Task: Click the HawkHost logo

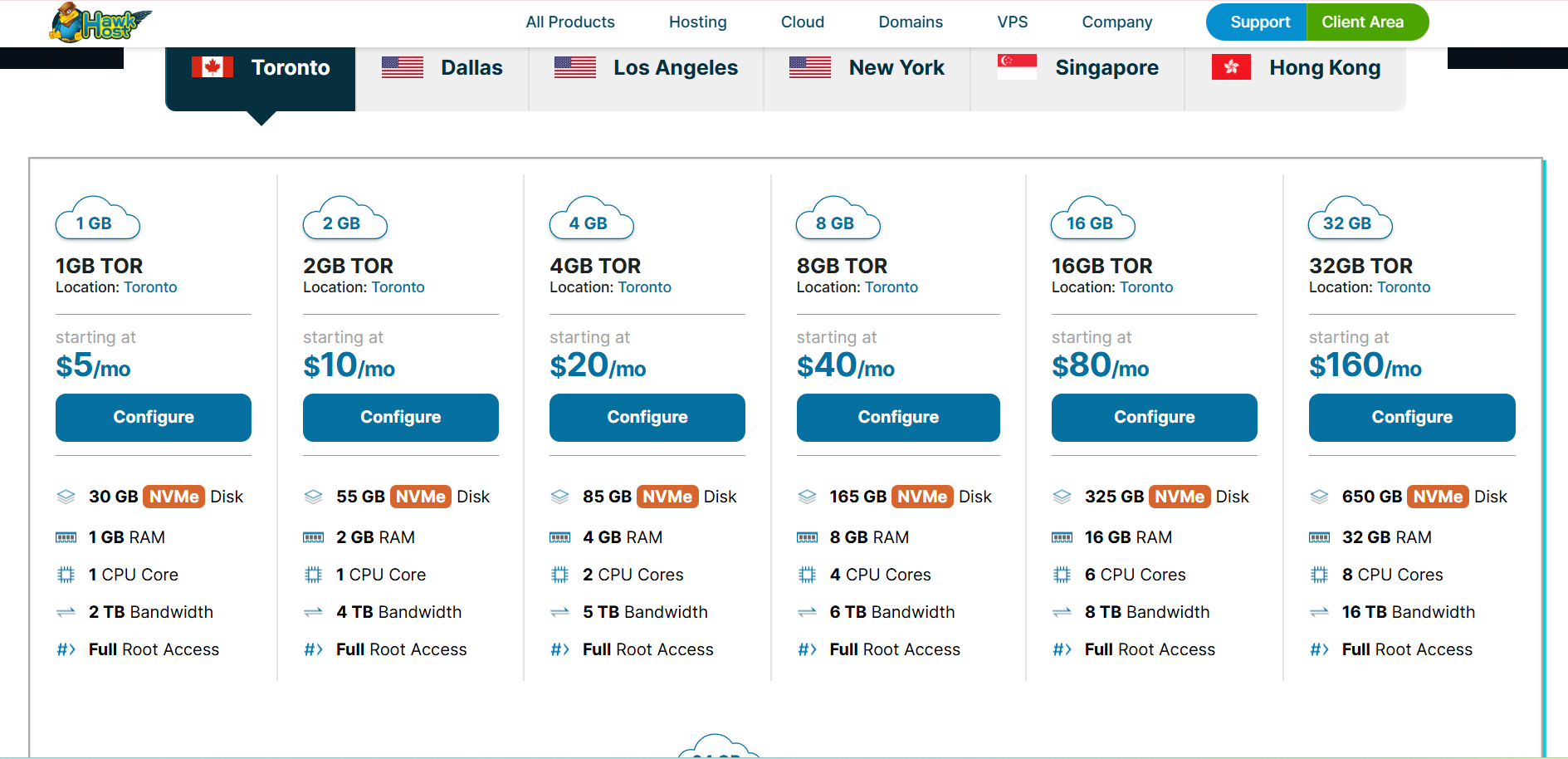Action: [100, 22]
